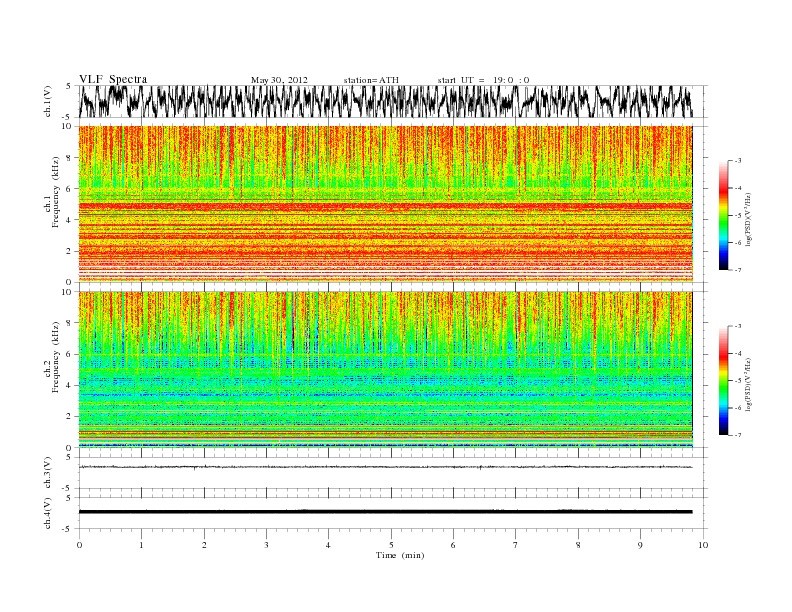Click the 'Time (min)' axis title
This screenshot has width=792, height=612.
400,555
